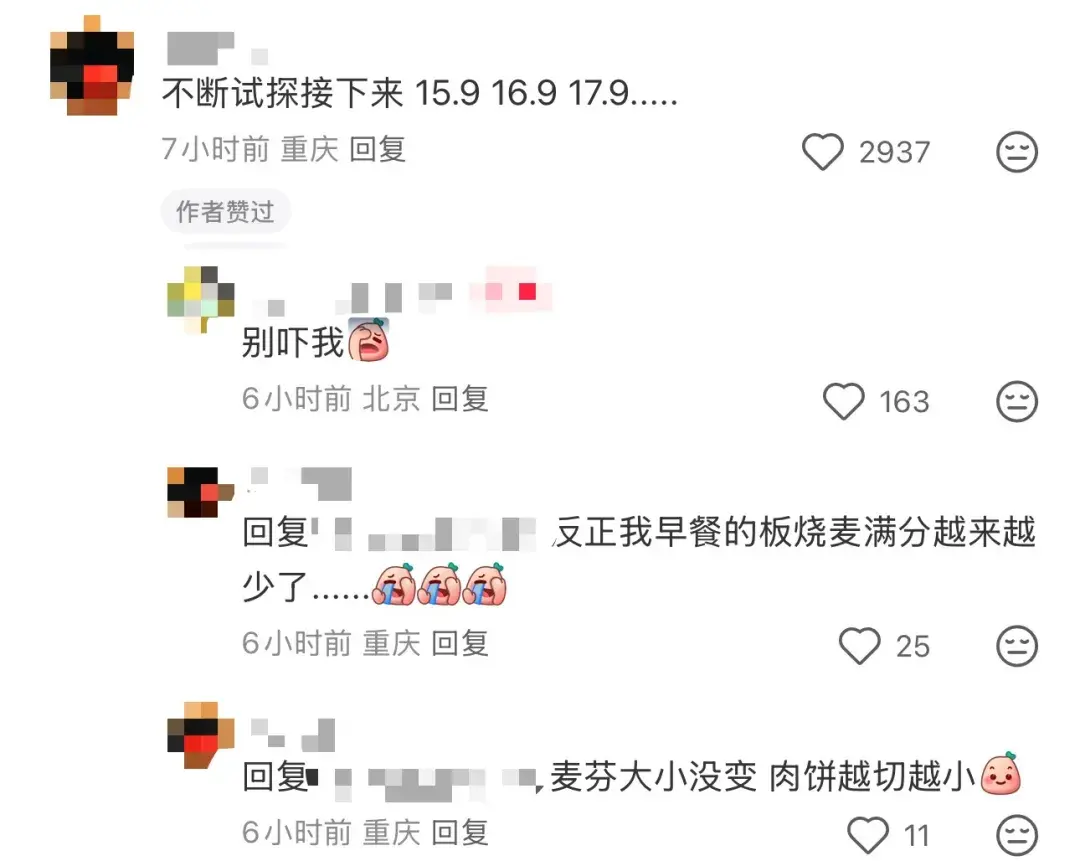Viewport: 1080px width, 861px height.
Task: Dislike the top comment via face icon
Action: pos(1017,152)
